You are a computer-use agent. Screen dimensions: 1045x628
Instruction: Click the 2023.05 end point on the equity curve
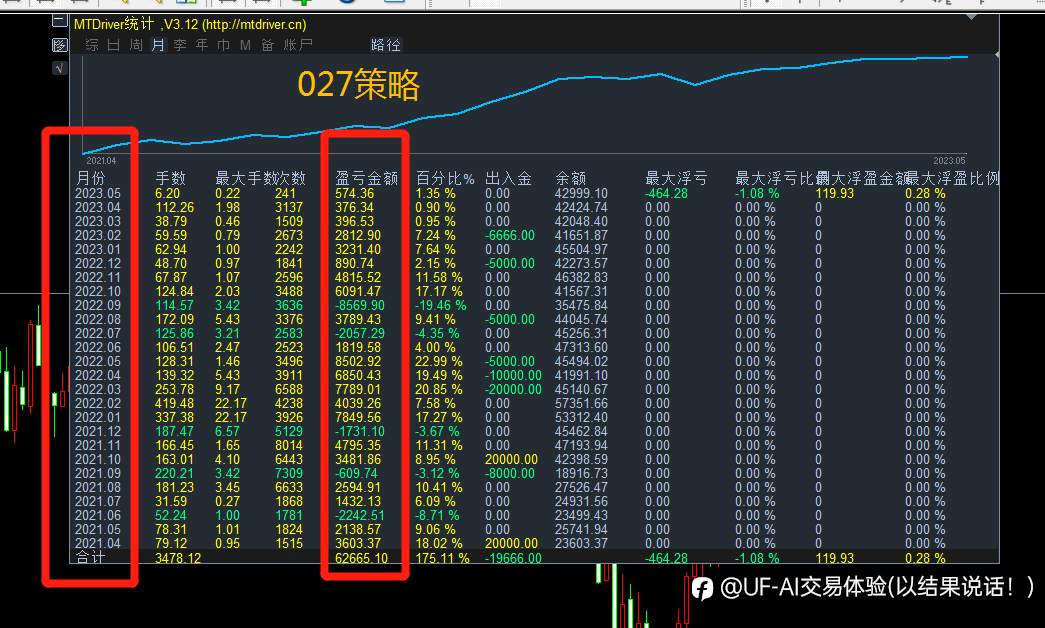click(968, 57)
